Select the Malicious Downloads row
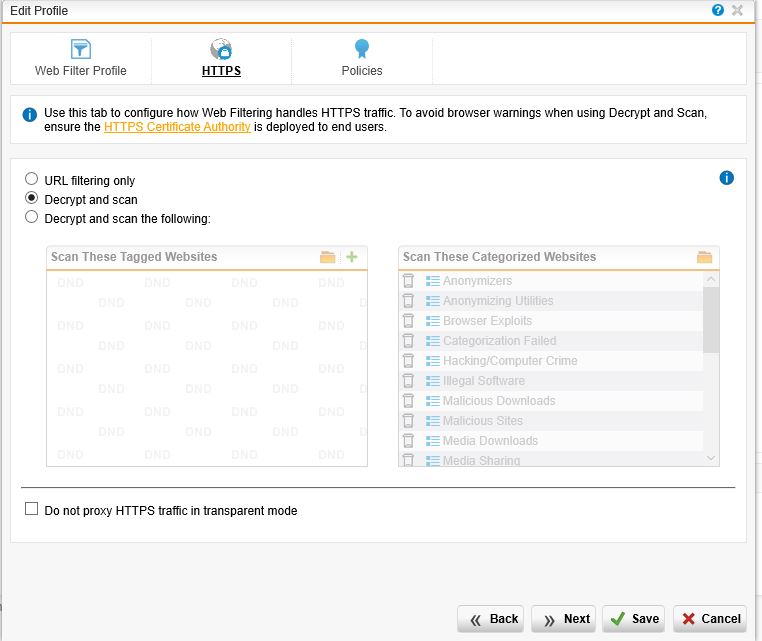 pos(551,400)
